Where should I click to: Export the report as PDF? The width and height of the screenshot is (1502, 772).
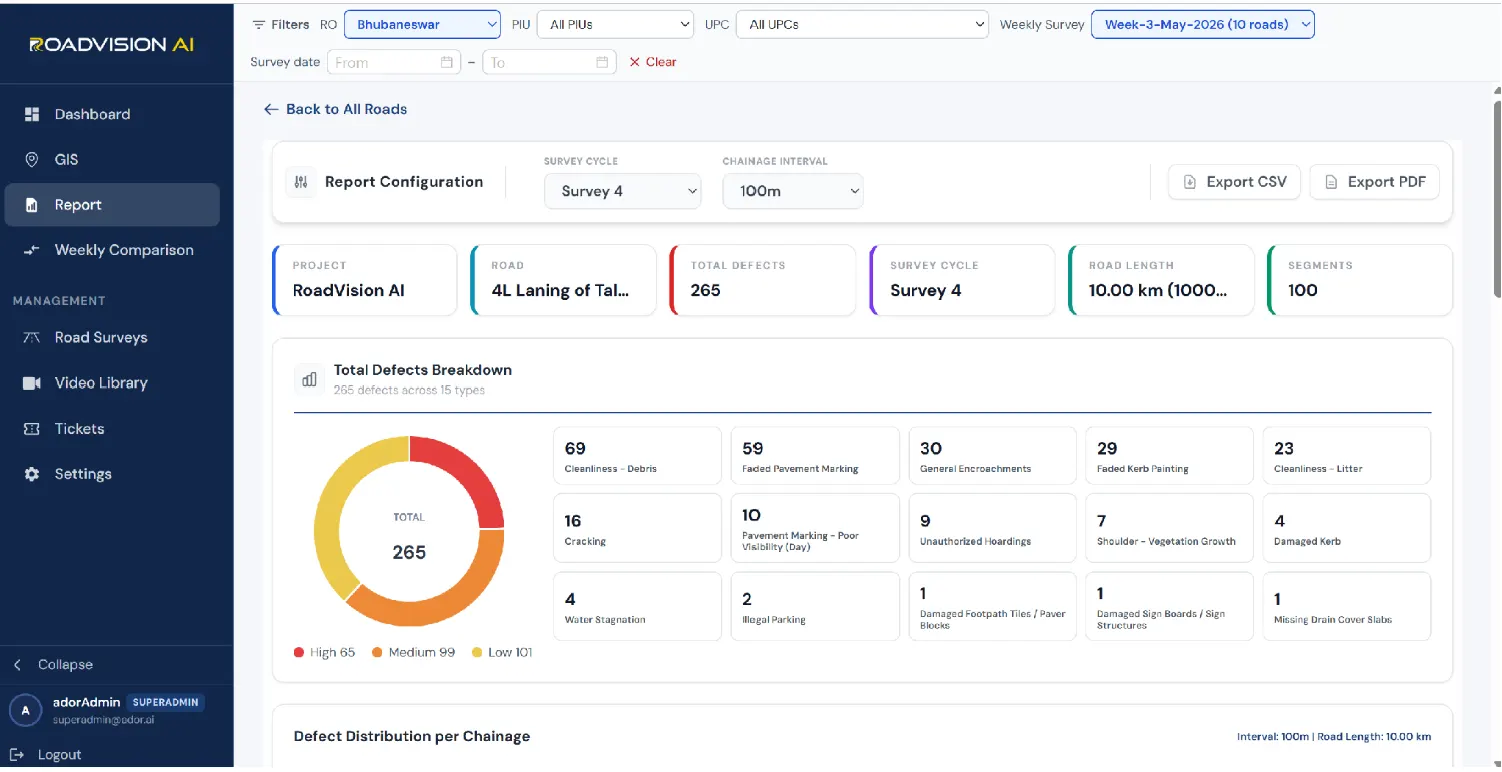pos(1375,182)
